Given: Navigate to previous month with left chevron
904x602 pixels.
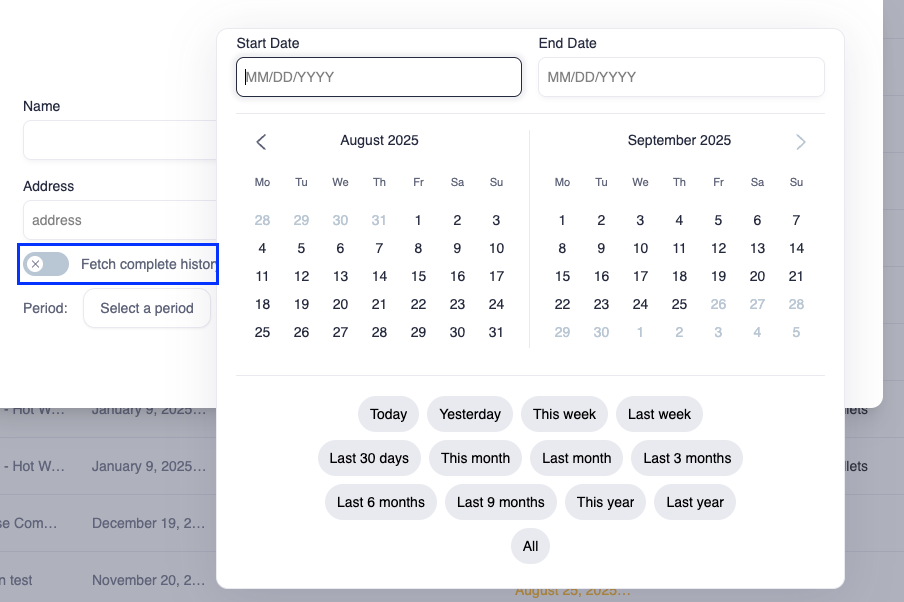Looking at the screenshot, I should point(261,141).
